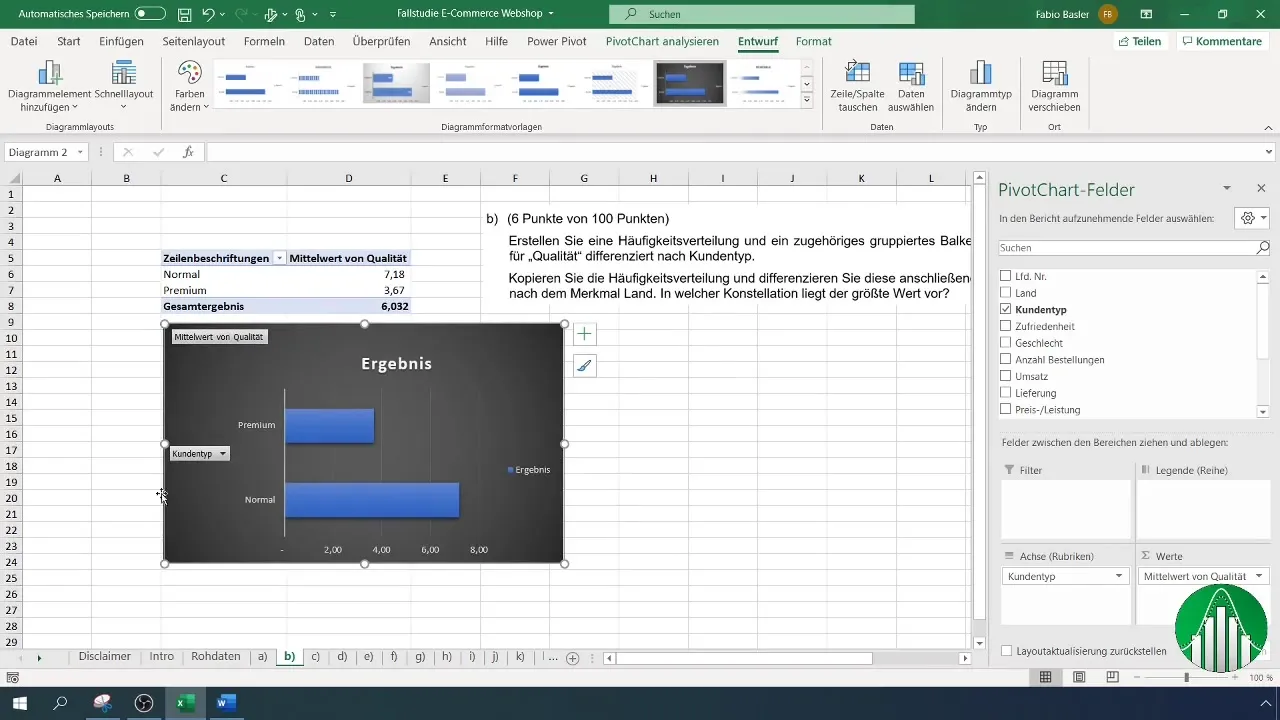
Task: Check the Zufriedenheit field checkbox
Action: pos(1006,326)
